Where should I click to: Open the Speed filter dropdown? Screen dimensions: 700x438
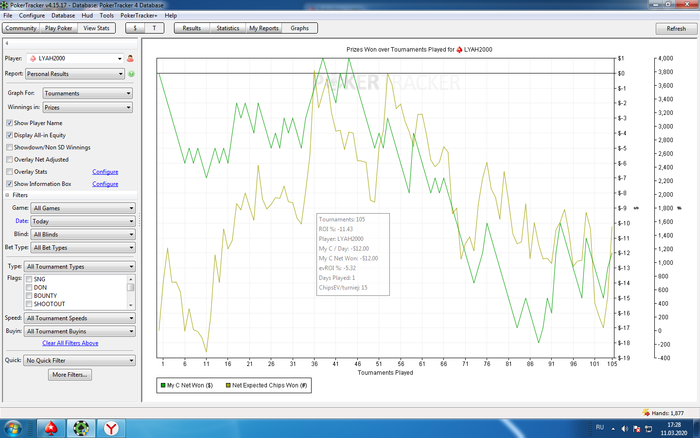pos(80,317)
